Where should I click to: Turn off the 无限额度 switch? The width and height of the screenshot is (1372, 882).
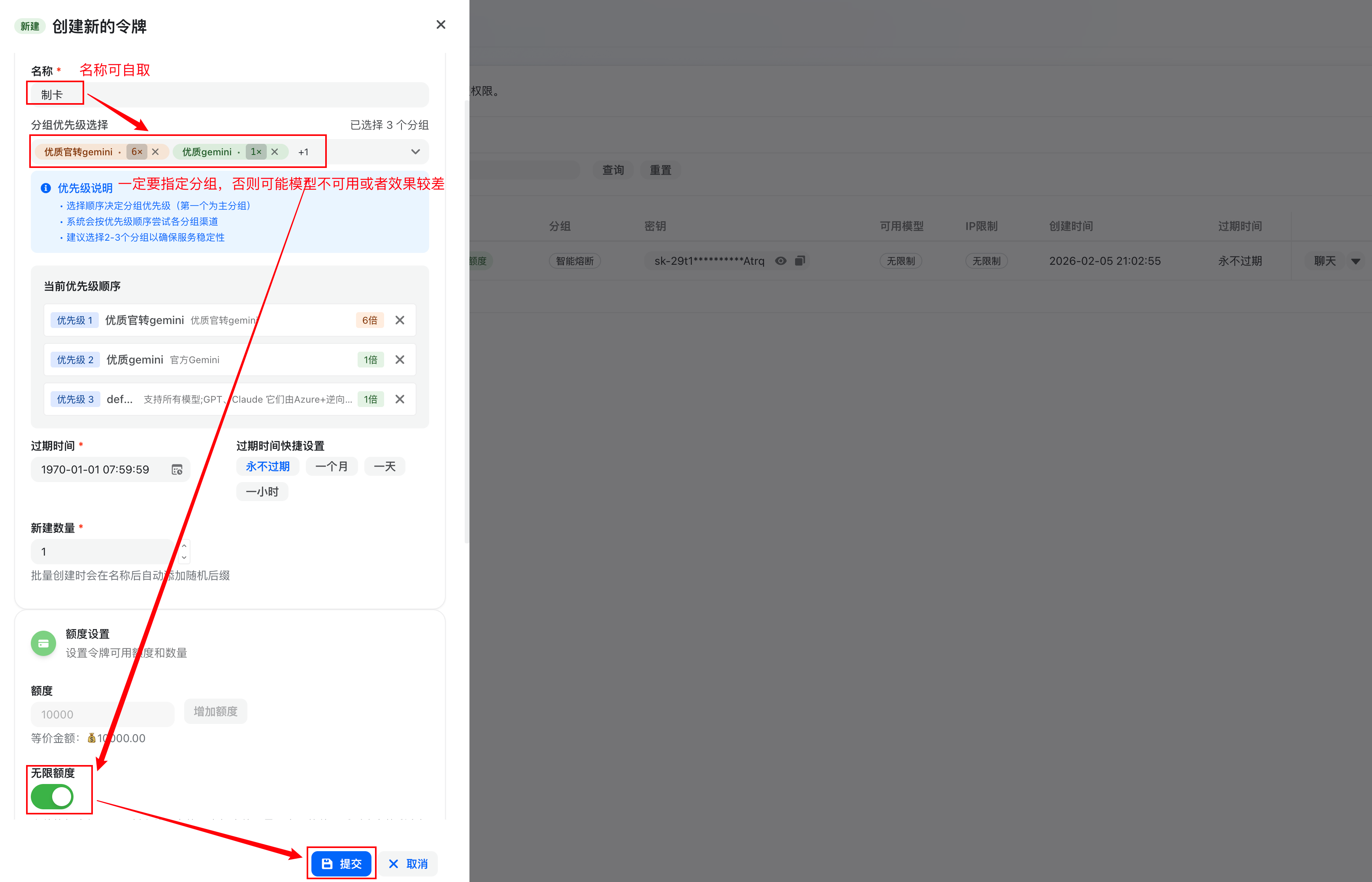pyautogui.click(x=52, y=796)
